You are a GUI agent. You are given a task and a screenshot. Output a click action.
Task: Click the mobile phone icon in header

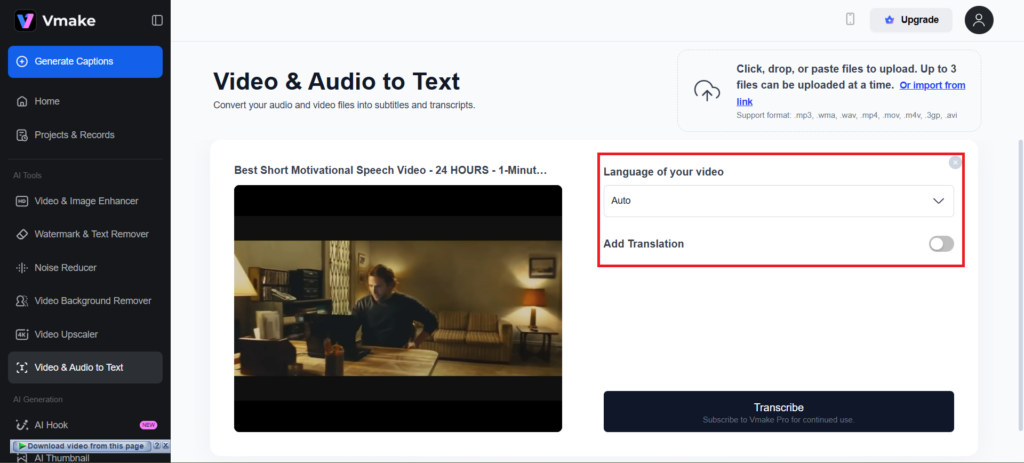pyautogui.click(x=850, y=20)
